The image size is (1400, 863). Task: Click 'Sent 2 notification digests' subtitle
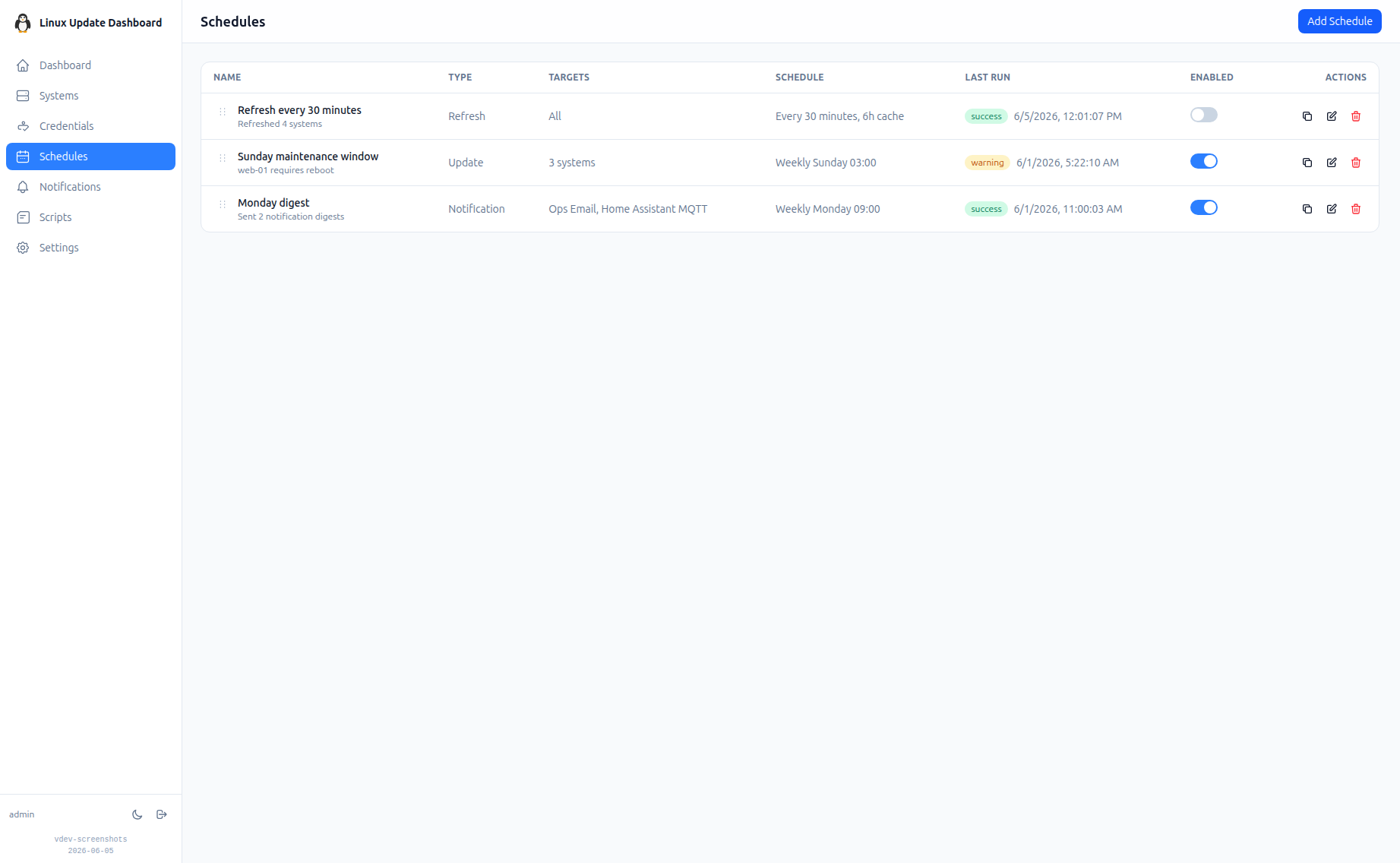(x=291, y=217)
